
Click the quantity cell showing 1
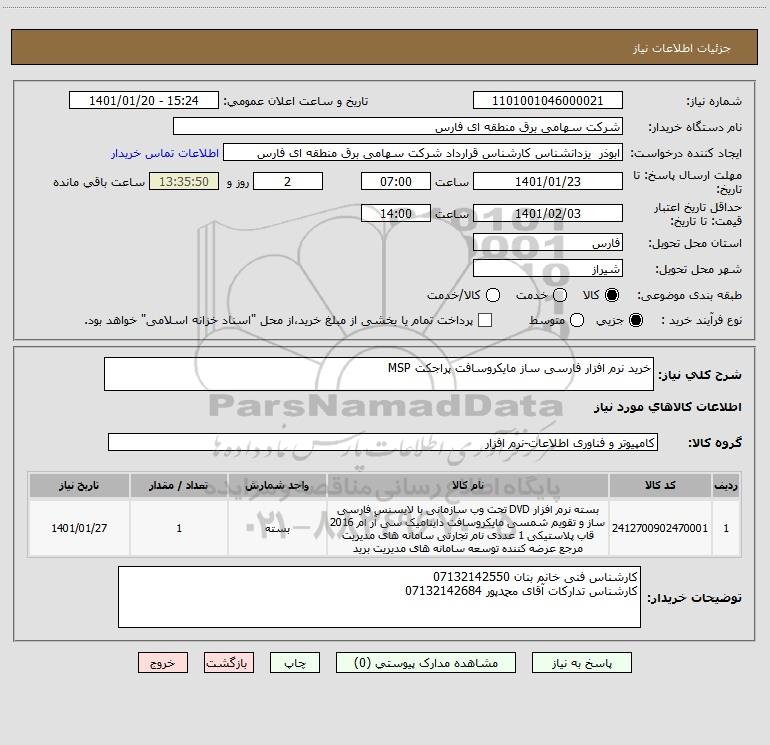[x=179, y=528]
